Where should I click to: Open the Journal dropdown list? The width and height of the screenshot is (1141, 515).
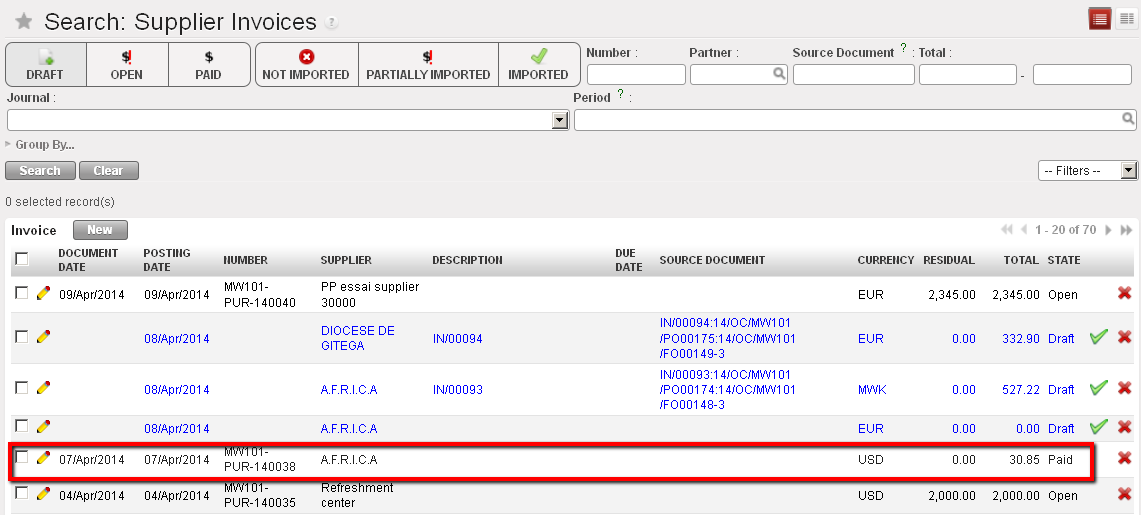coord(560,120)
